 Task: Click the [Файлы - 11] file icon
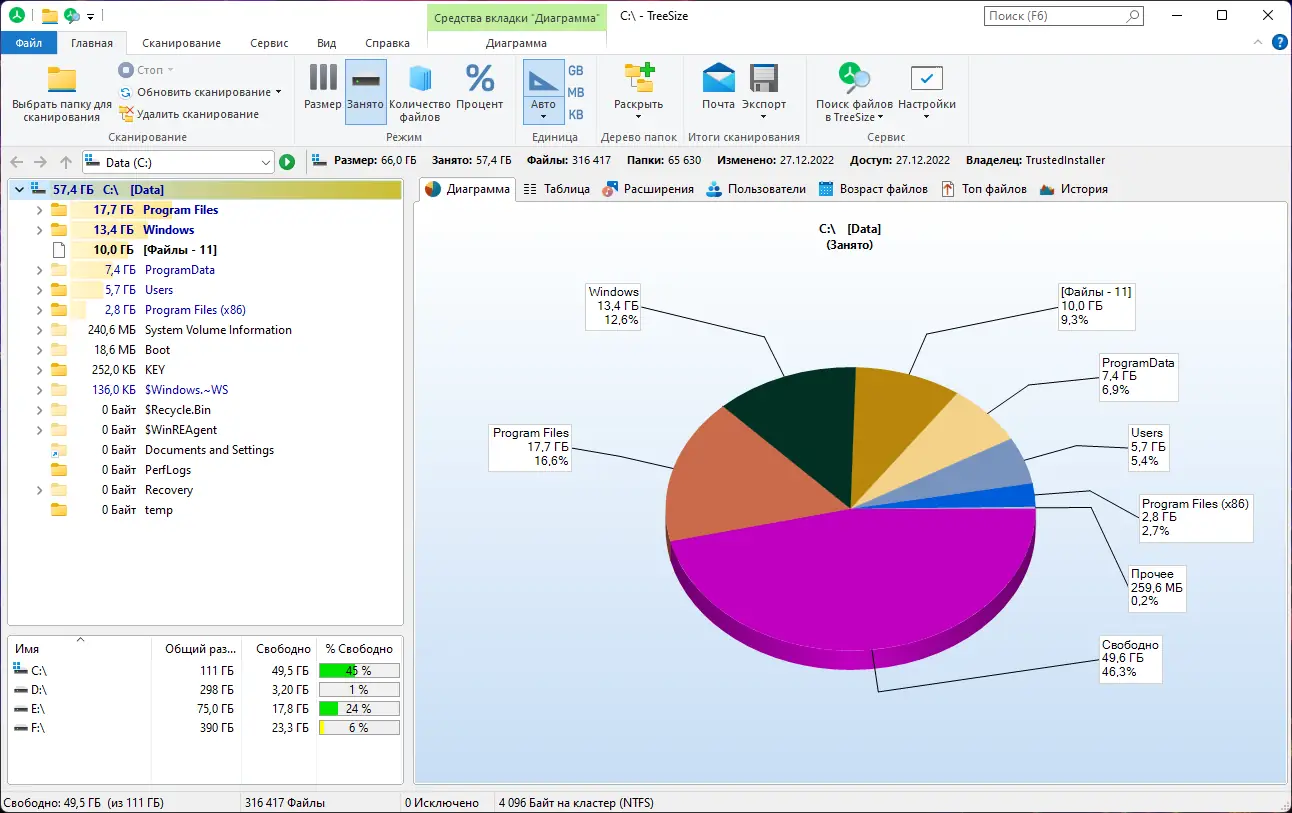pos(59,250)
